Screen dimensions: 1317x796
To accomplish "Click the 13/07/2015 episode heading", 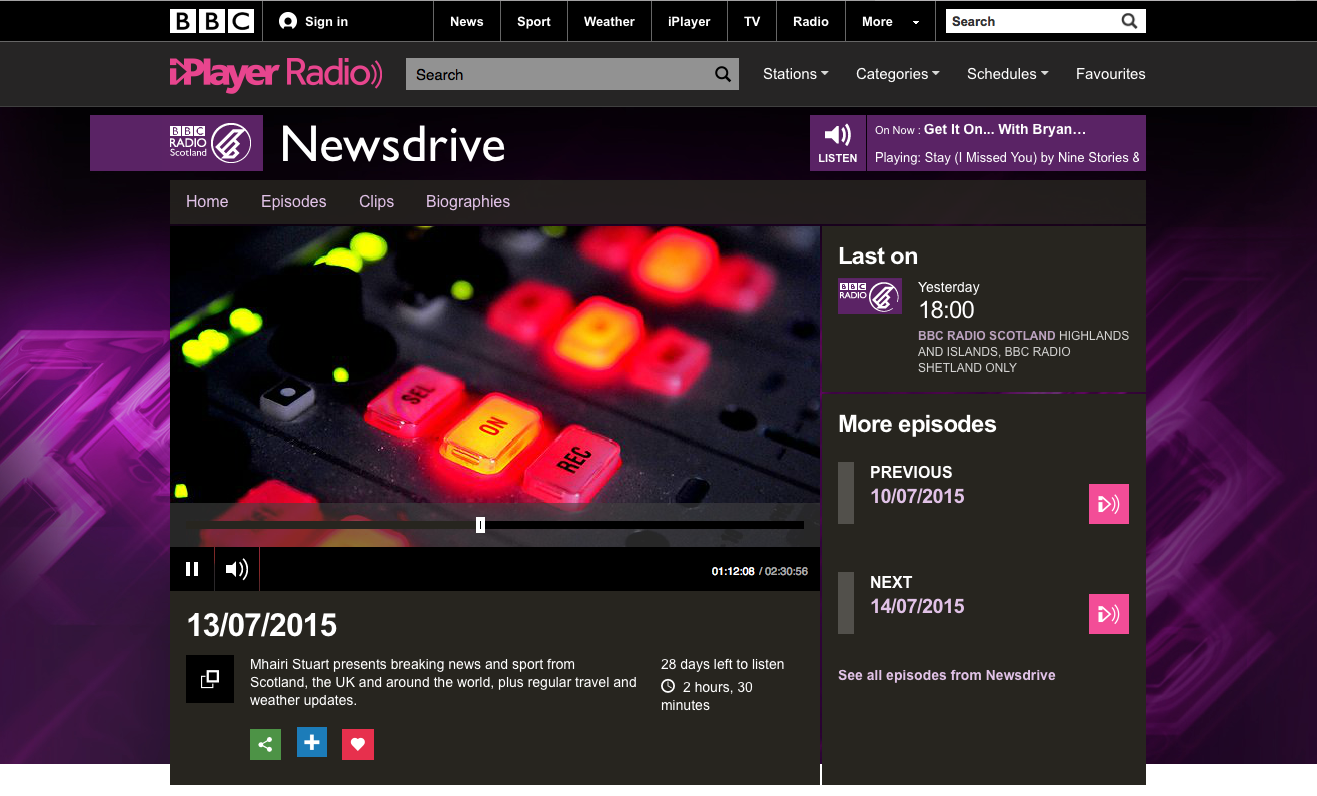I will [x=262, y=626].
